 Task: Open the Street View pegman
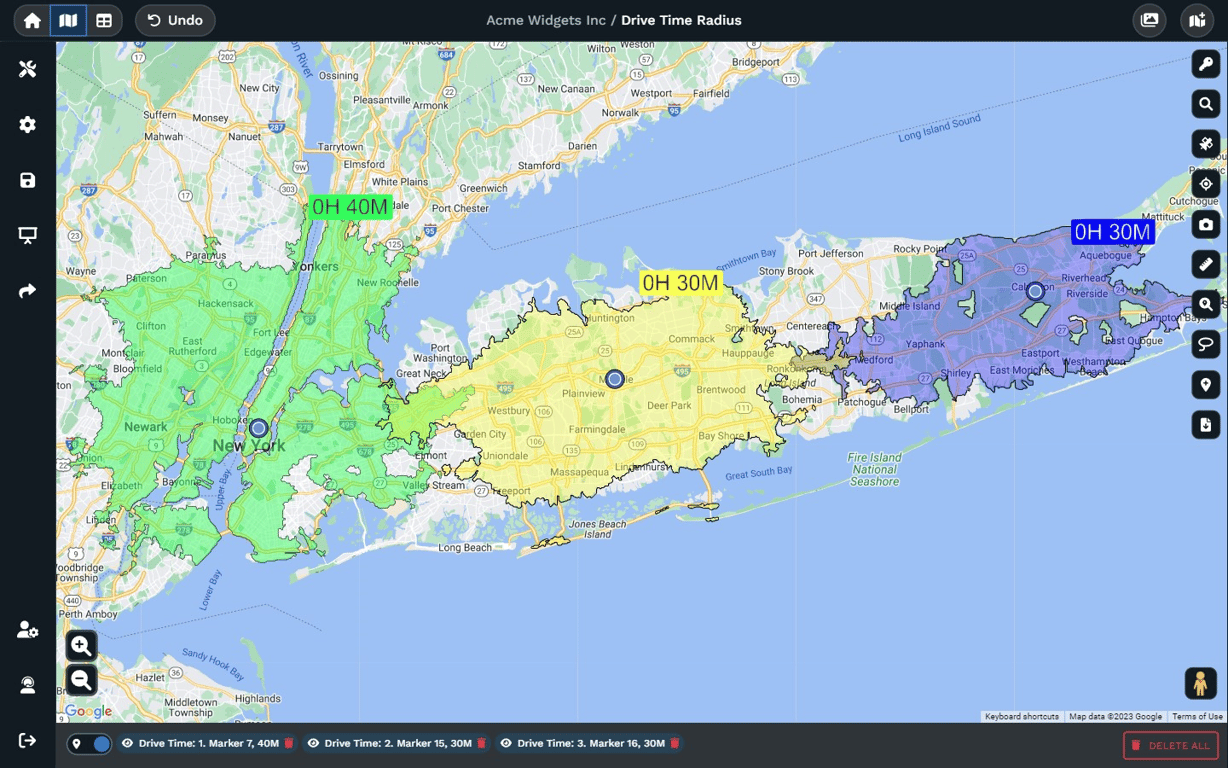[1200, 684]
